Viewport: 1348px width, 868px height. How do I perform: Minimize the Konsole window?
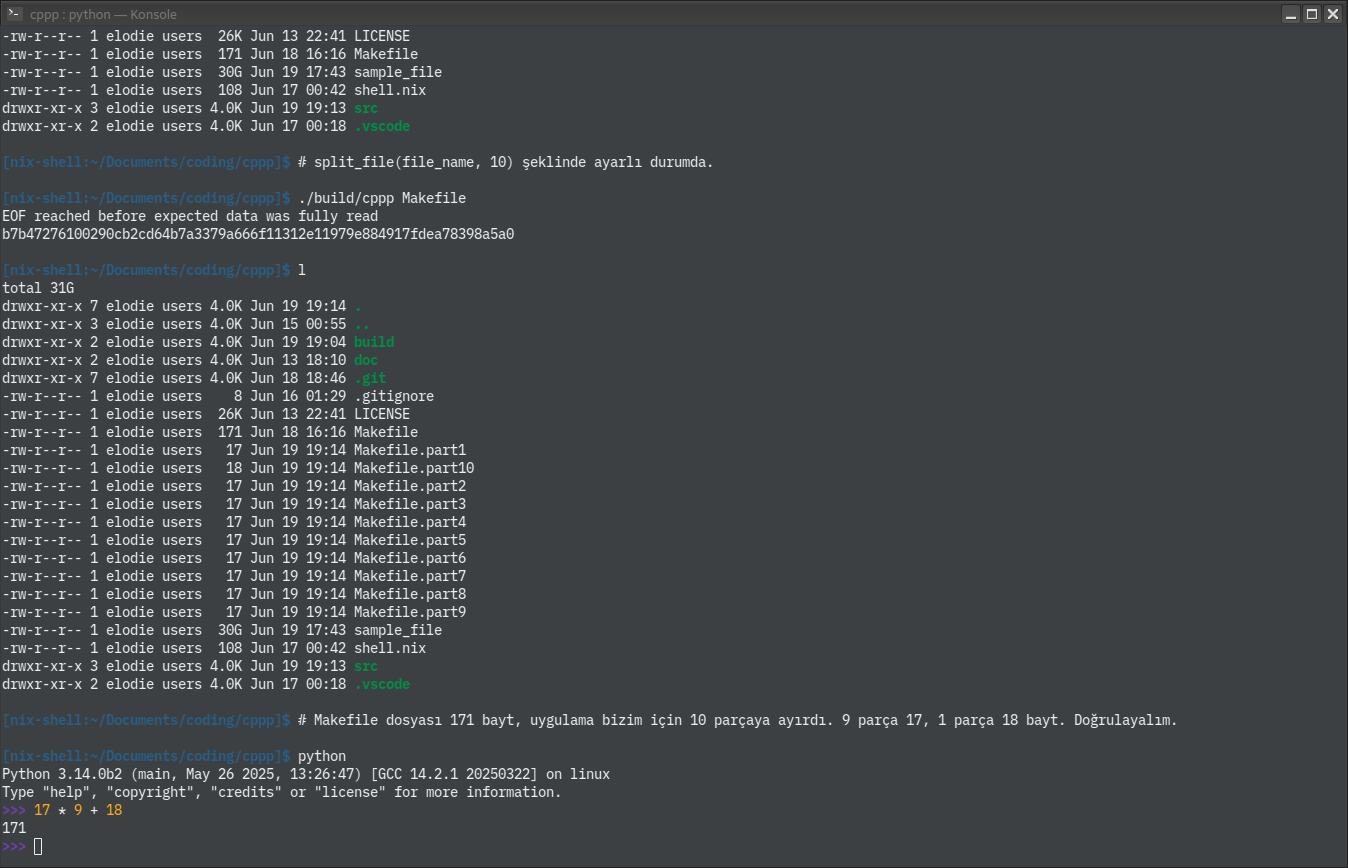1292,13
